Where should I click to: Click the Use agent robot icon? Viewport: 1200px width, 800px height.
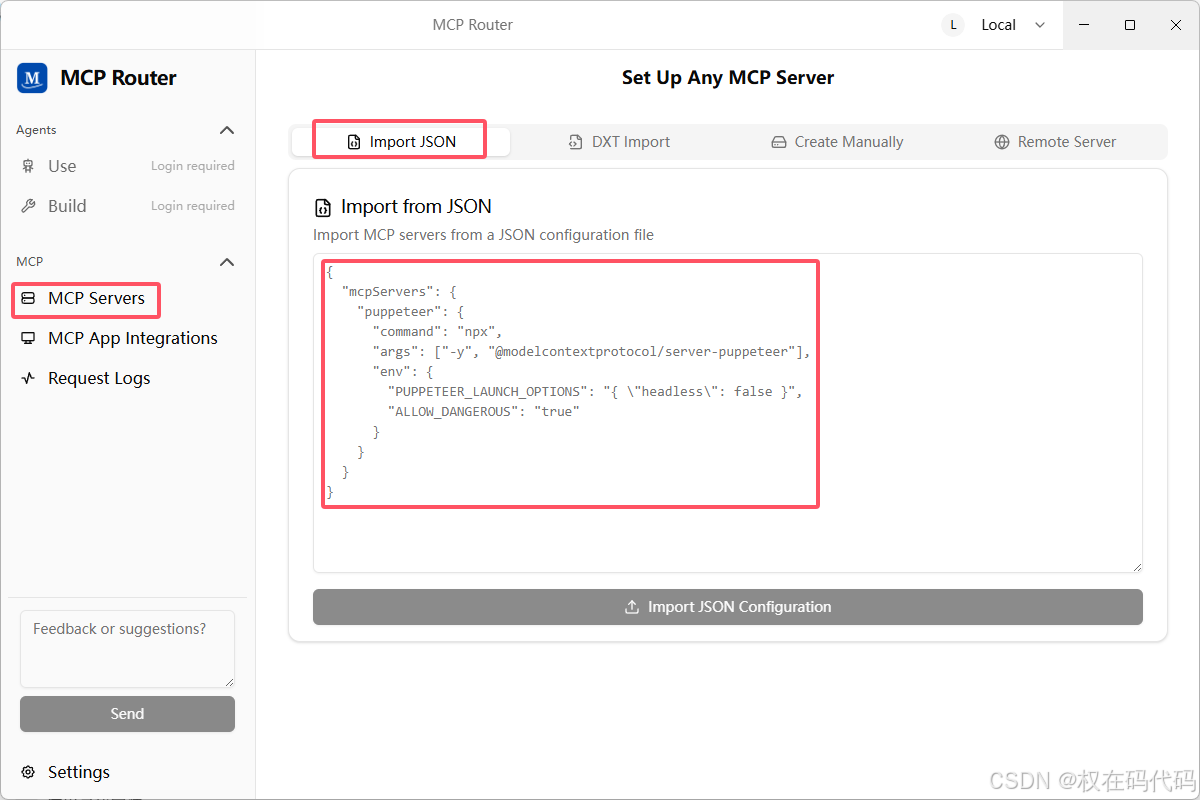[28, 166]
